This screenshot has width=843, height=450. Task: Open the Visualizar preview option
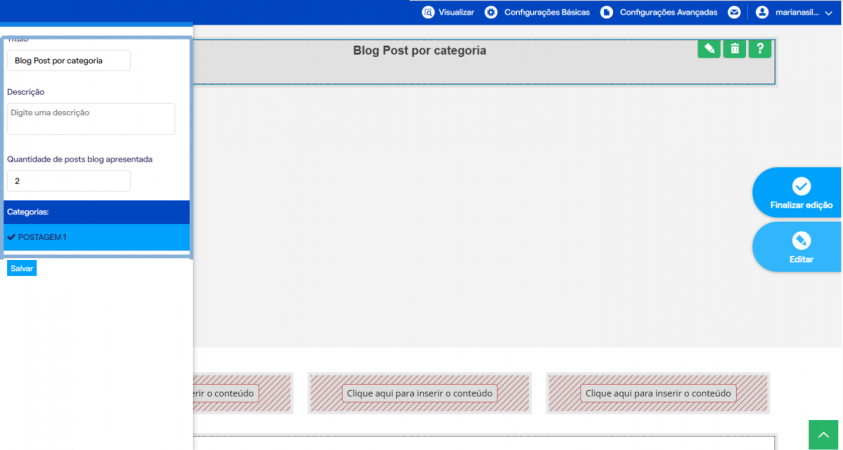[456, 12]
